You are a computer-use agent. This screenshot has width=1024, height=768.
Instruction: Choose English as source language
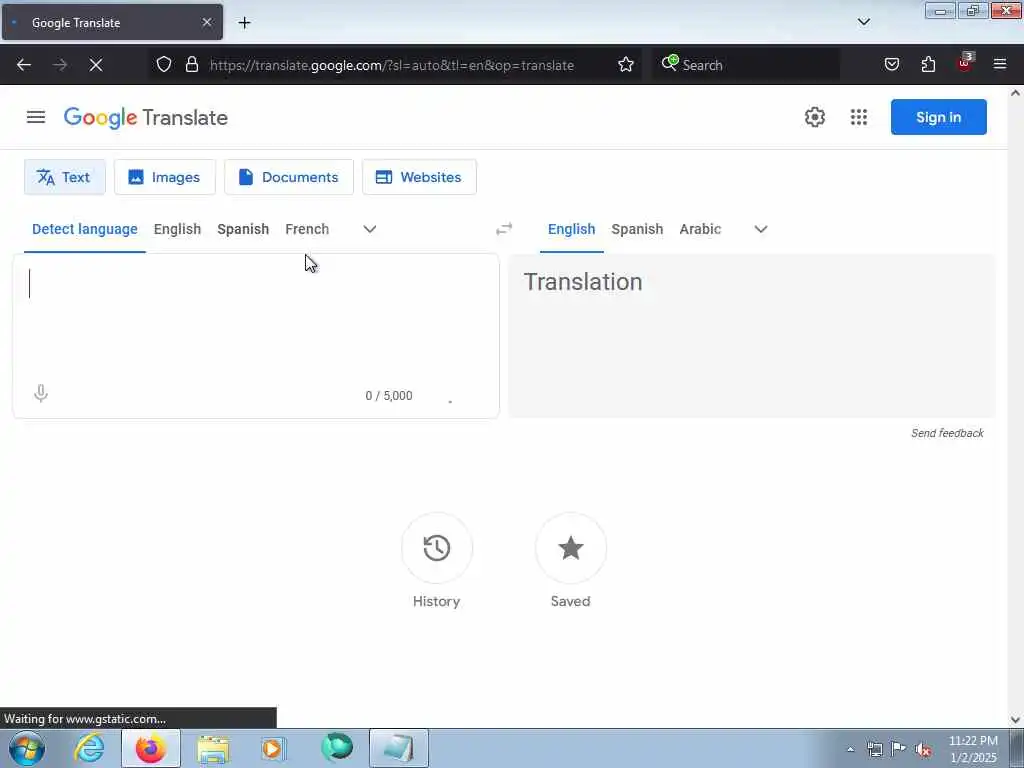coord(178,229)
